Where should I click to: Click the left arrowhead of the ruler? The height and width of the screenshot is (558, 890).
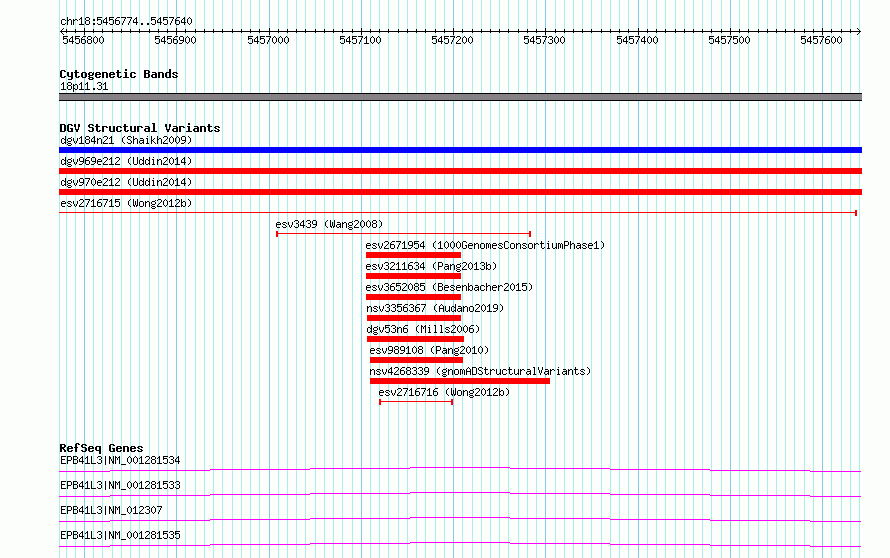62,31
